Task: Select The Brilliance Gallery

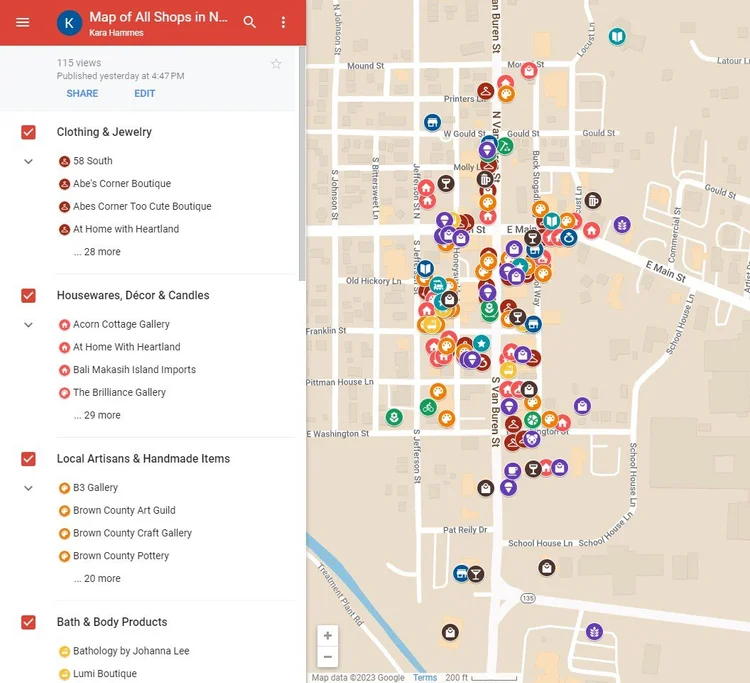Action: point(119,393)
